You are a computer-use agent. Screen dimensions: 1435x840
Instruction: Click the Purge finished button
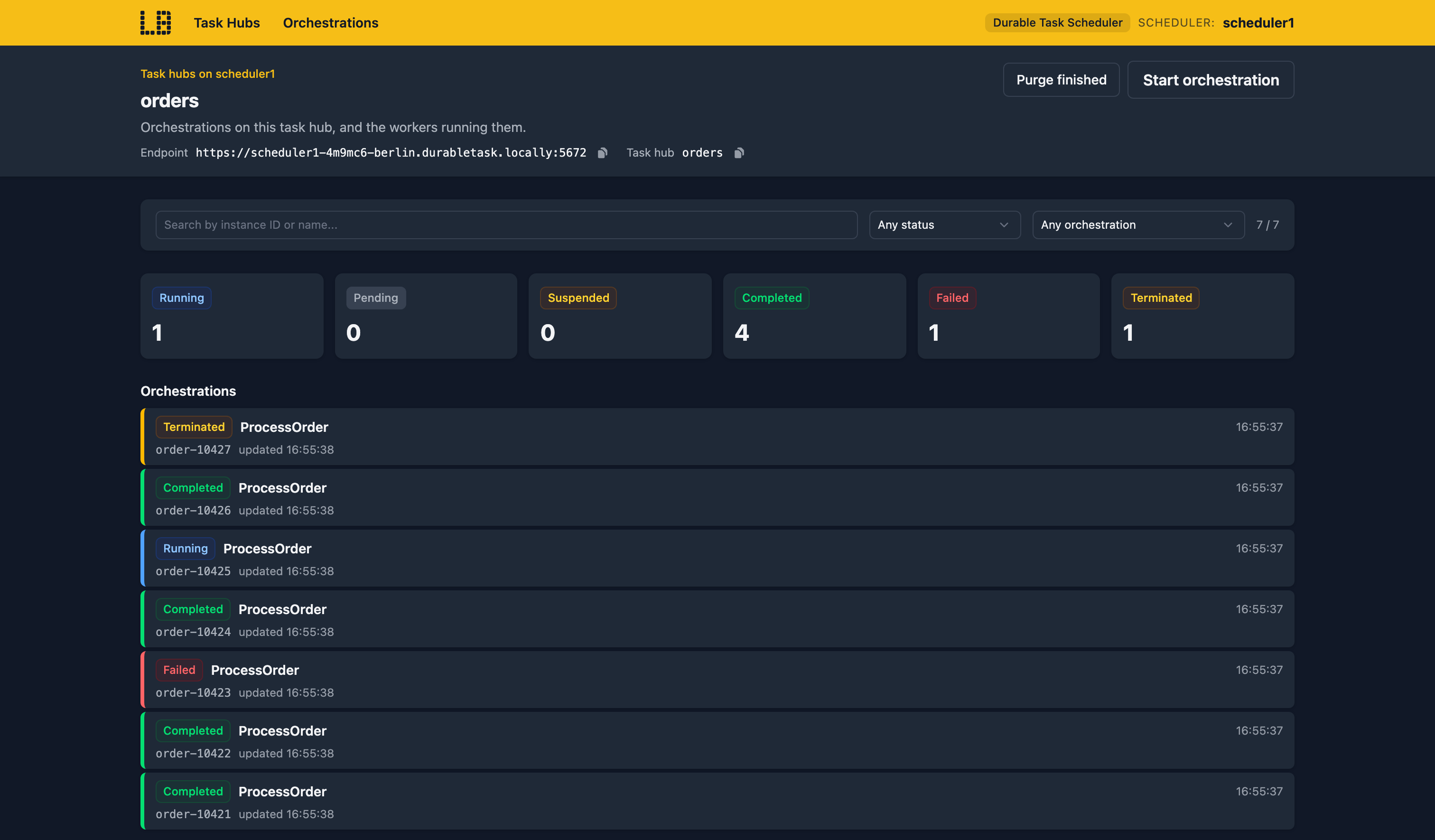click(x=1061, y=80)
